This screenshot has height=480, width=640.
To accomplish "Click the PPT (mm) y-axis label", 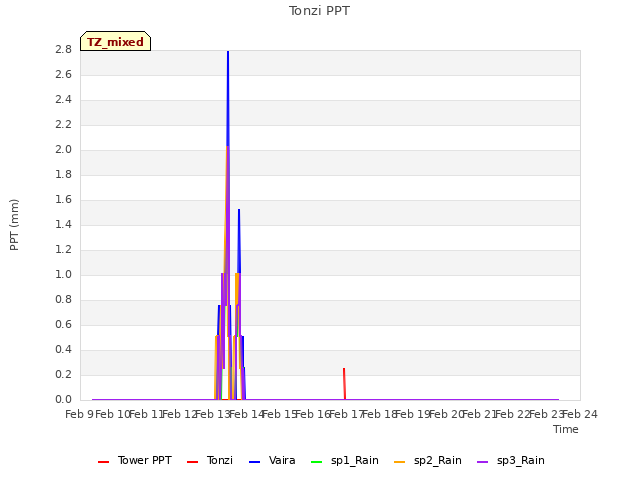I will click(x=14, y=225).
